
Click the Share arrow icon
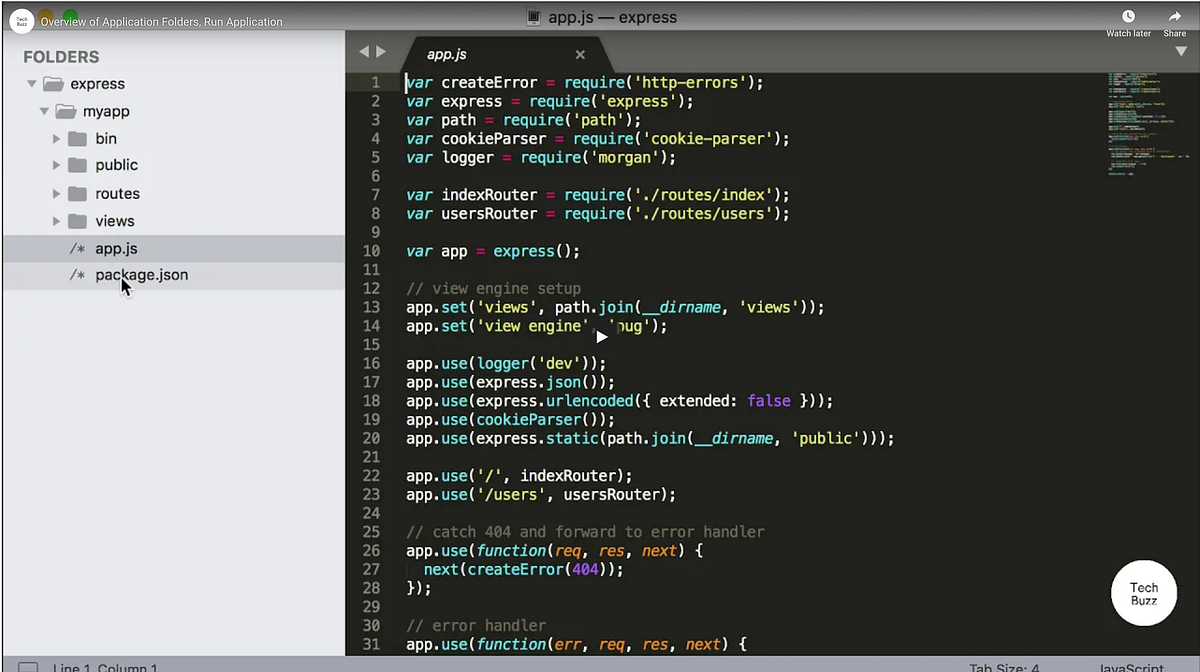(x=1175, y=17)
